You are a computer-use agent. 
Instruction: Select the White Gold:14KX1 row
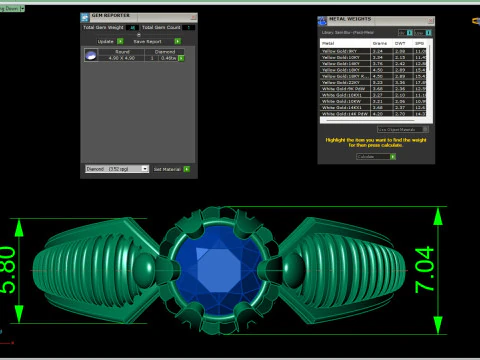click(x=373, y=108)
